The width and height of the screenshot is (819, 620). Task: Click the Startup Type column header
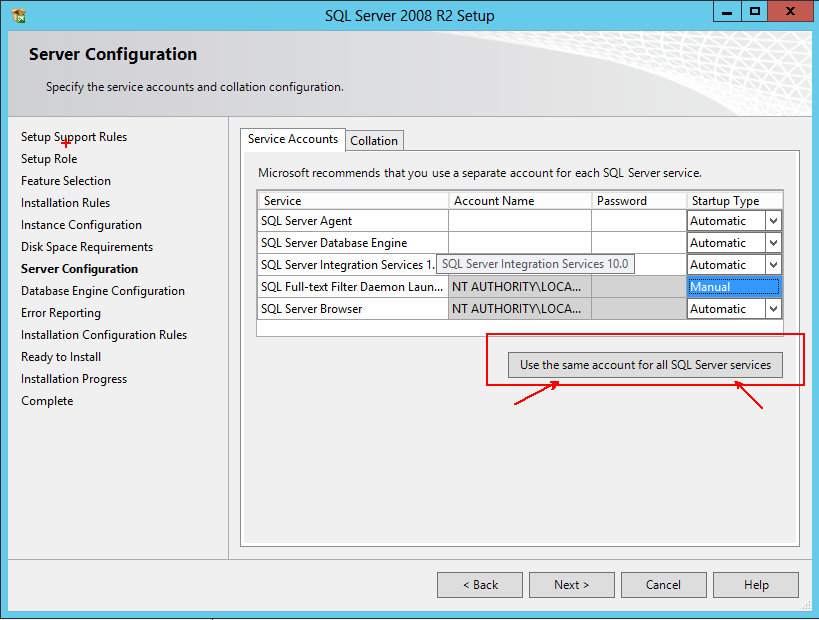point(734,201)
